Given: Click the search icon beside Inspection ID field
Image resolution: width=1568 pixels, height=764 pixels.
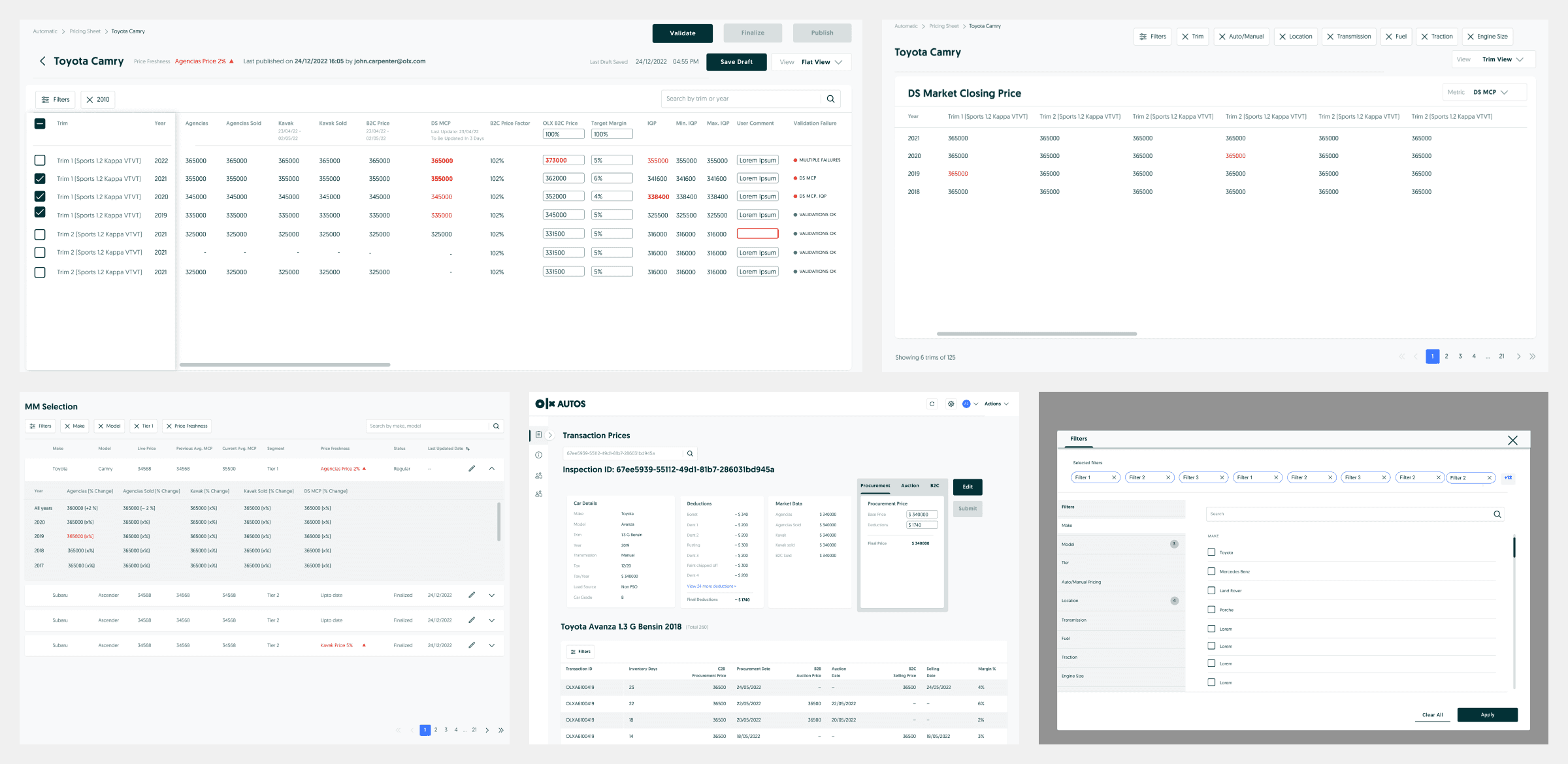Looking at the screenshot, I should tap(690, 453).
